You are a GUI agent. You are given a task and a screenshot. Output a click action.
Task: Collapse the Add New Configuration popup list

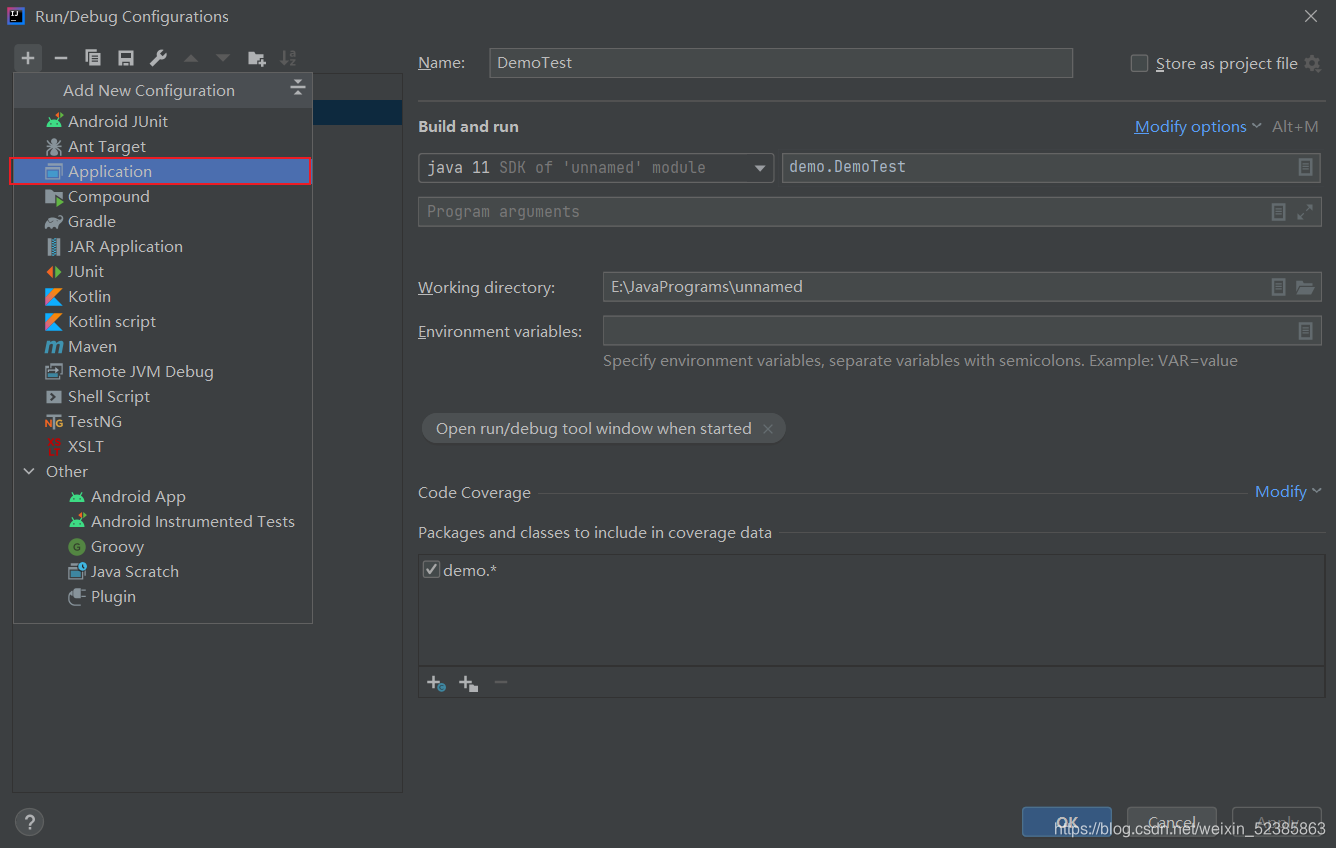(x=297, y=89)
